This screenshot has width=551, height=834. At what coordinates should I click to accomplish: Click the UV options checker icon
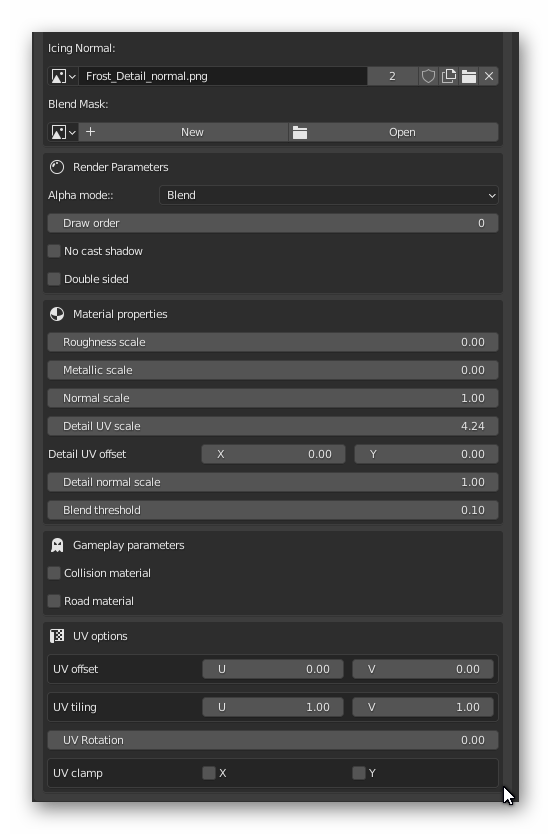[57, 636]
